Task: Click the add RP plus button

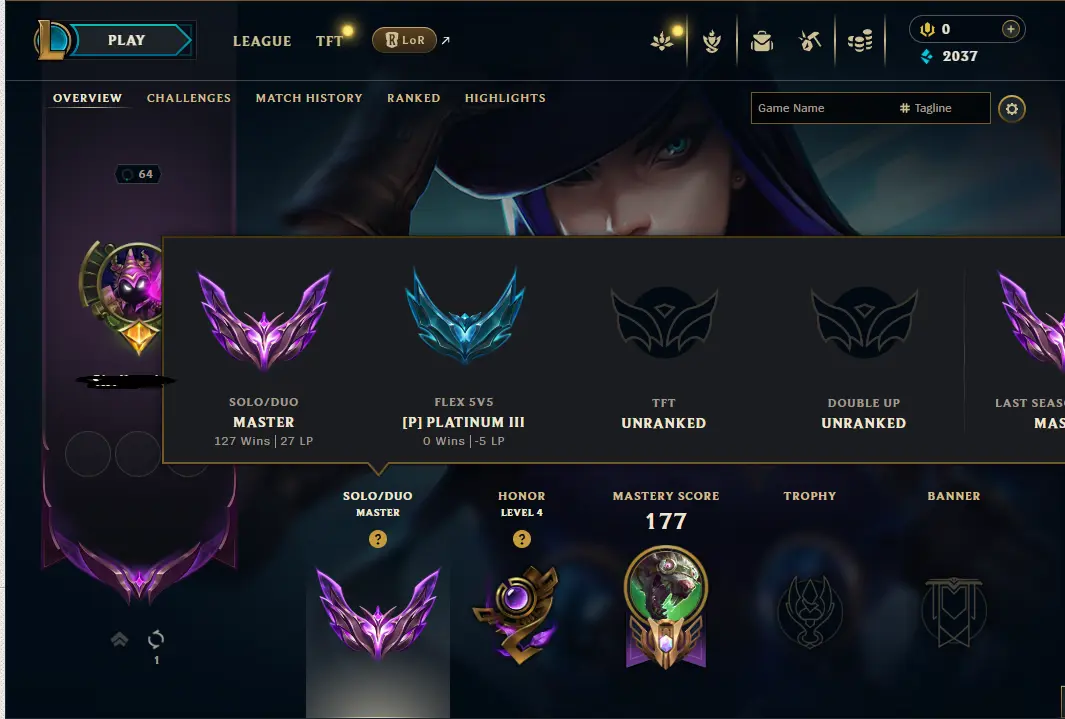Action: 1011,29
